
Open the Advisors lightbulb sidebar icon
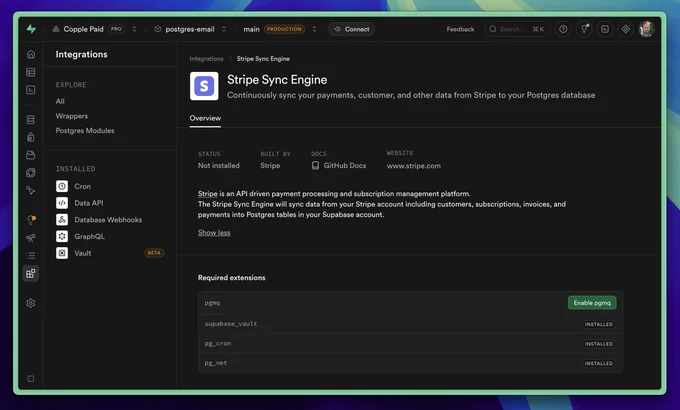(x=31, y=220)
